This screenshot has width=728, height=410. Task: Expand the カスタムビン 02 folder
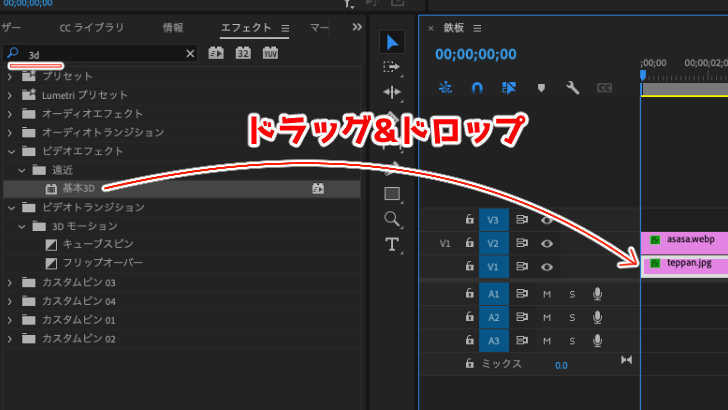coord(10,339)
